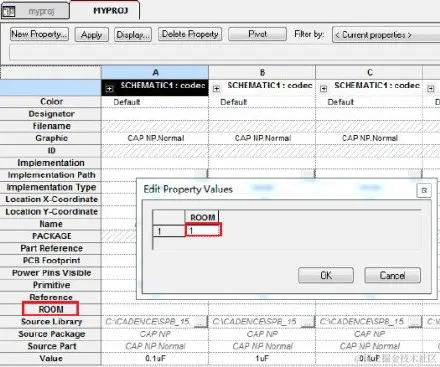Click Source Part cell in column C
The height and width of the screenshot is (367, 440).
point(369,346)
